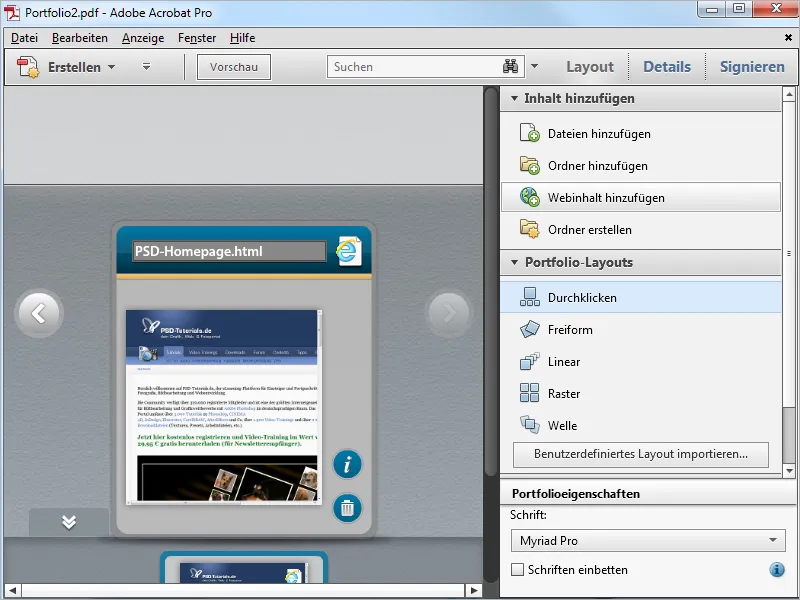Click the blue info icon beside Schriften einbetten
800x600 pixels.
click(777, 569)
